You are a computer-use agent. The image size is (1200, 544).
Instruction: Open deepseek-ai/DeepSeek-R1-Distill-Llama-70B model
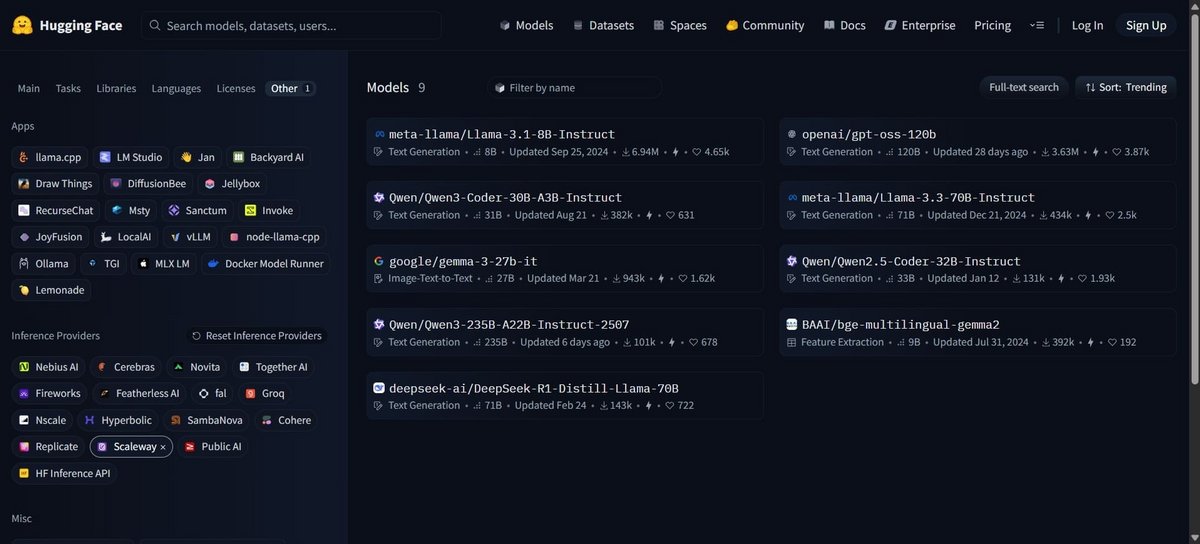point(565,396)
